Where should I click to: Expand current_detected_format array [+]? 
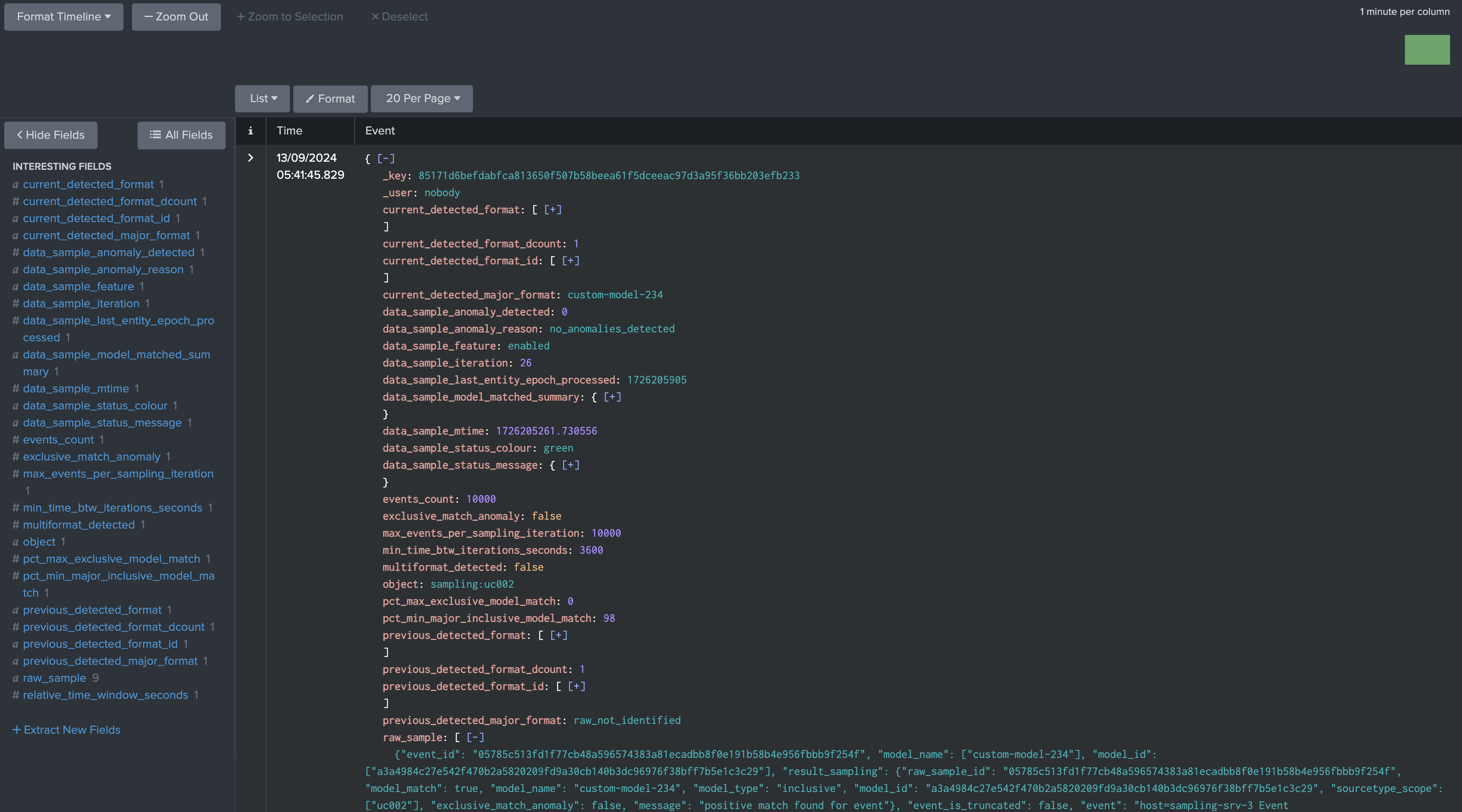pyautogui.click(x=553, y=209)
